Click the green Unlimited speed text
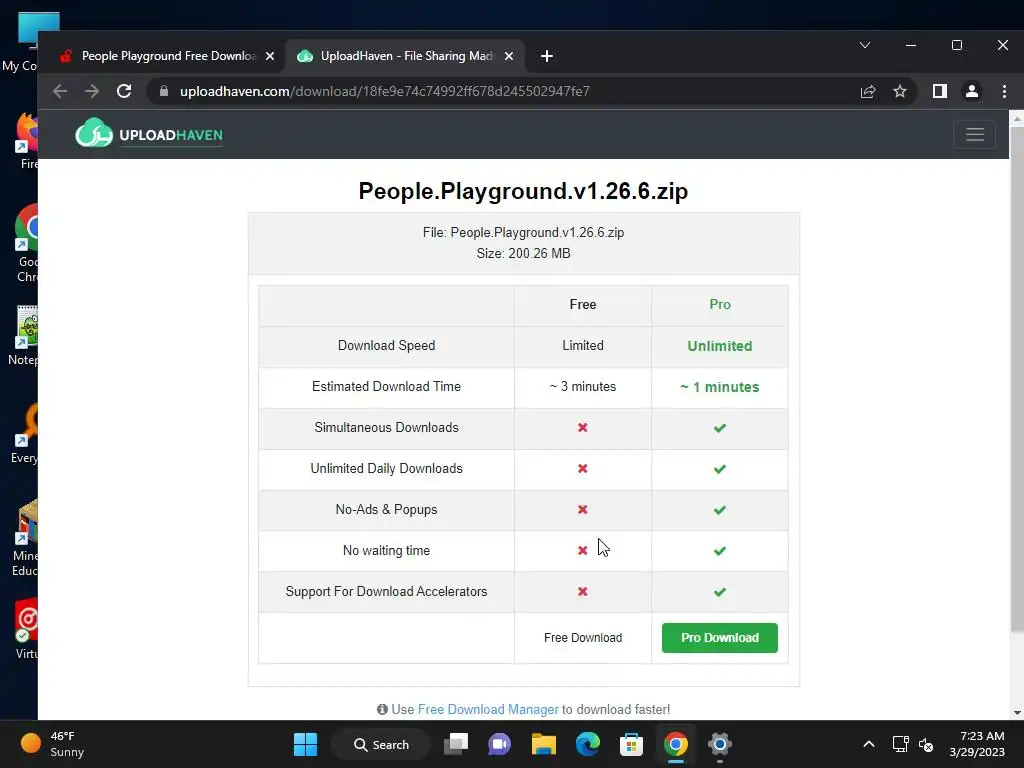 pos(720,346)
